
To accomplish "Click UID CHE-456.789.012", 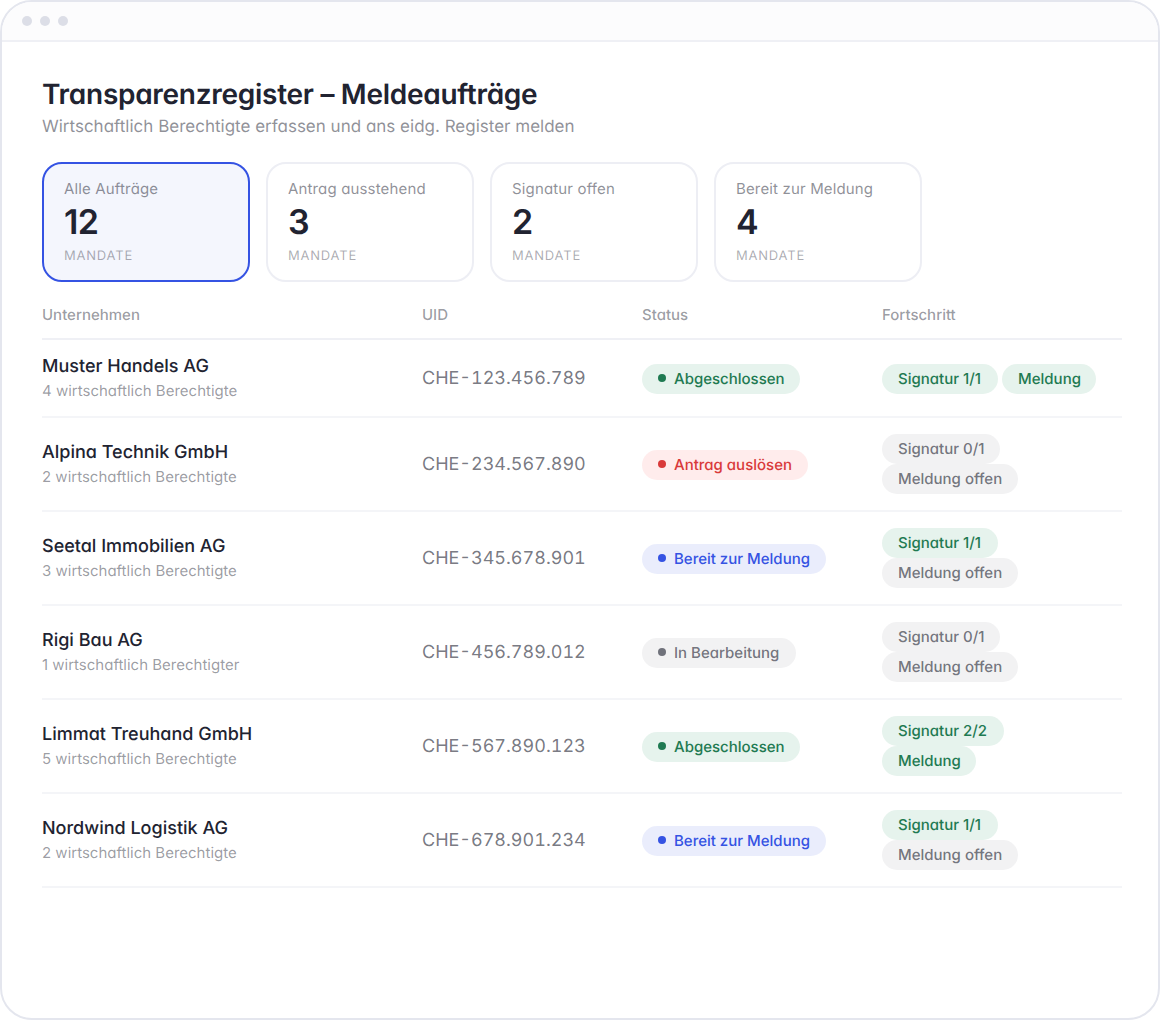I will tap(504, 652).
